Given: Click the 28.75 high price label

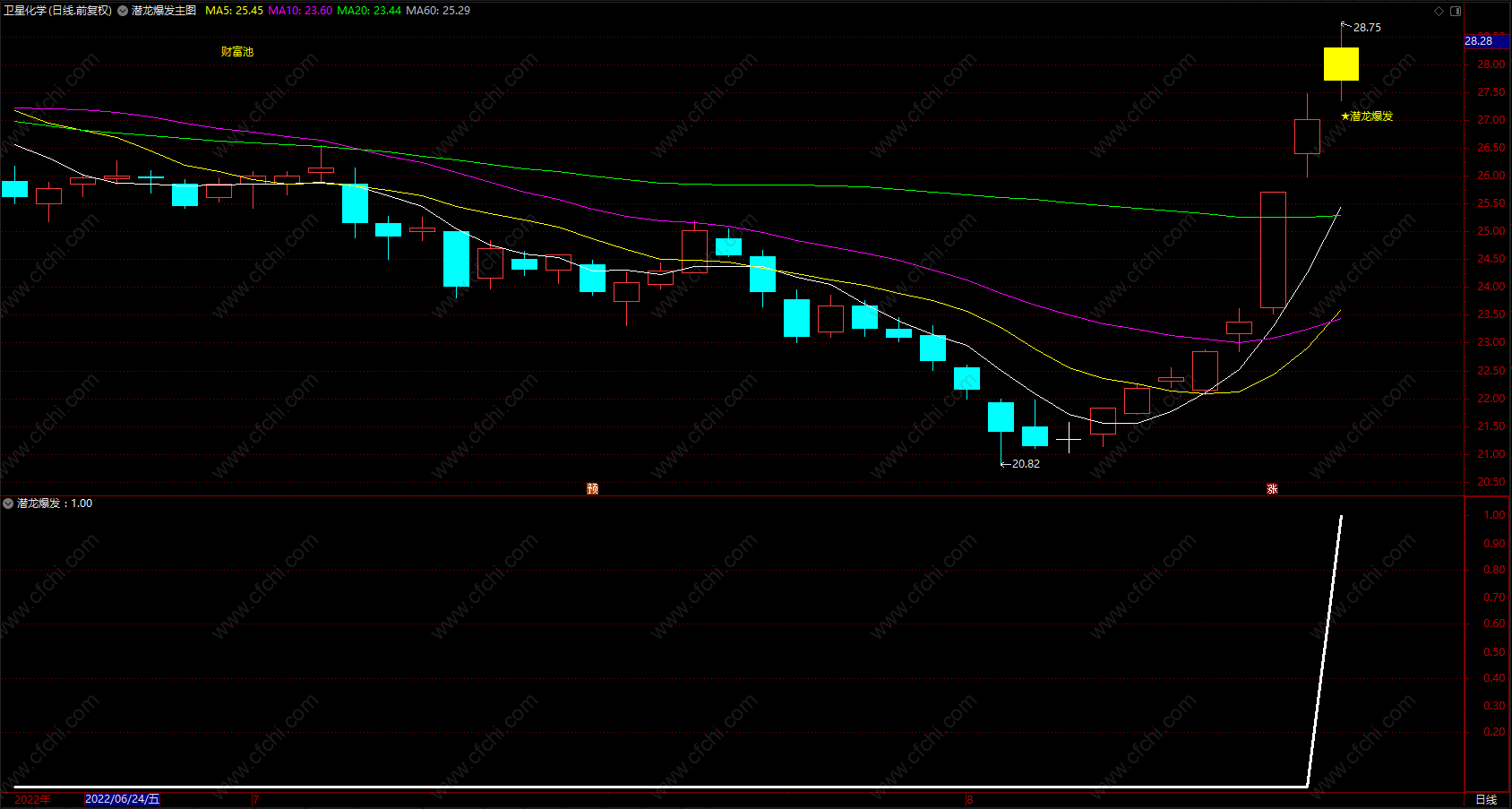Looking at the screenshot, I should point(1367,28).
